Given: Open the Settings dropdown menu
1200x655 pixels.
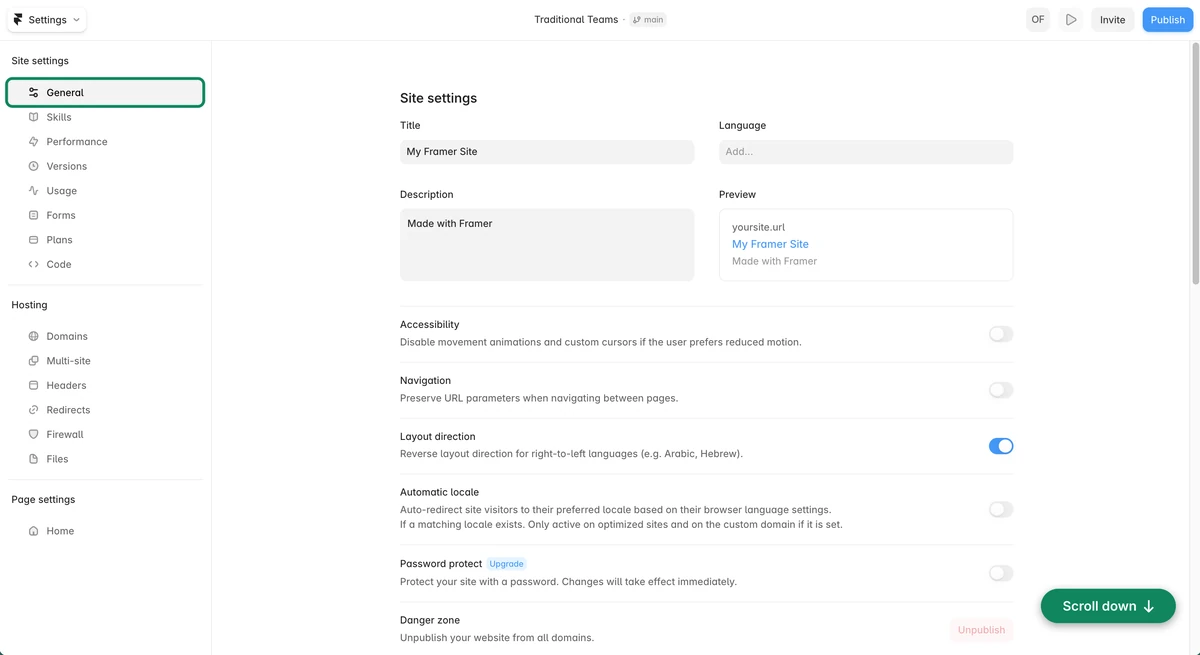Looking at the screenshot, I should [47, 20].
